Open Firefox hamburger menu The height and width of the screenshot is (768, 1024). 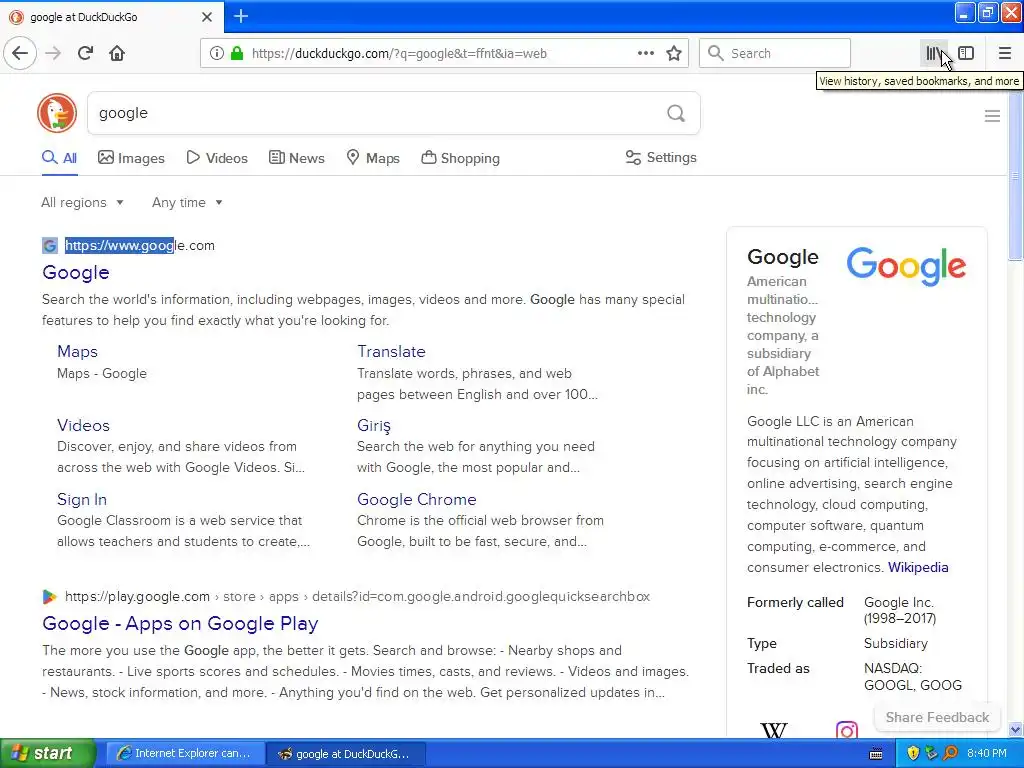(x=1004, y=53)
